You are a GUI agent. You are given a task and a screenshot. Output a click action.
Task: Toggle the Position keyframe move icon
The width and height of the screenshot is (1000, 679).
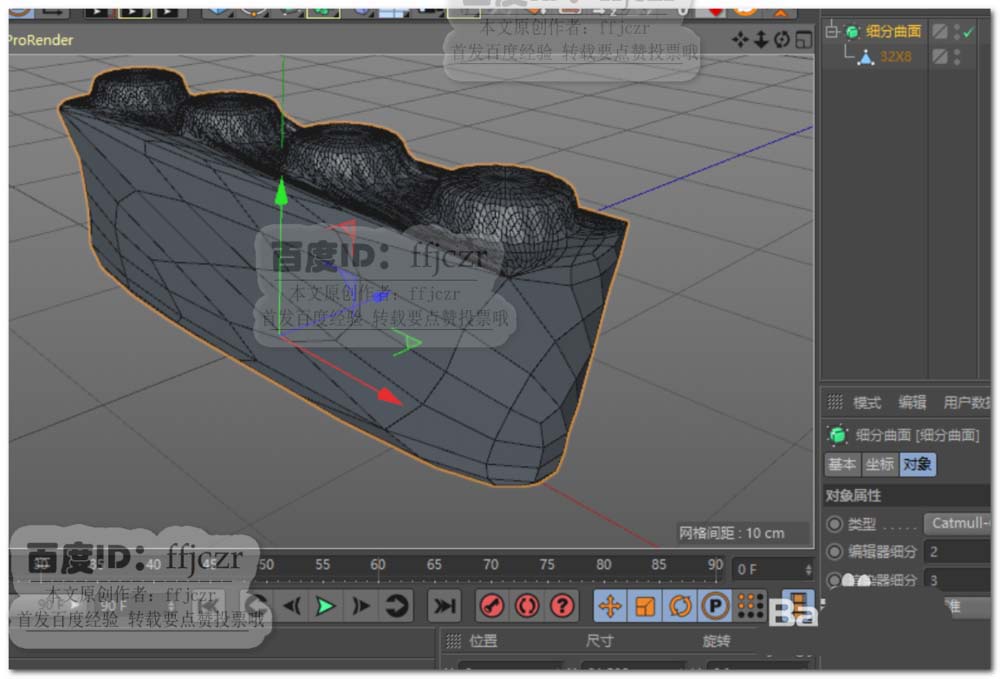pos(610,605)
